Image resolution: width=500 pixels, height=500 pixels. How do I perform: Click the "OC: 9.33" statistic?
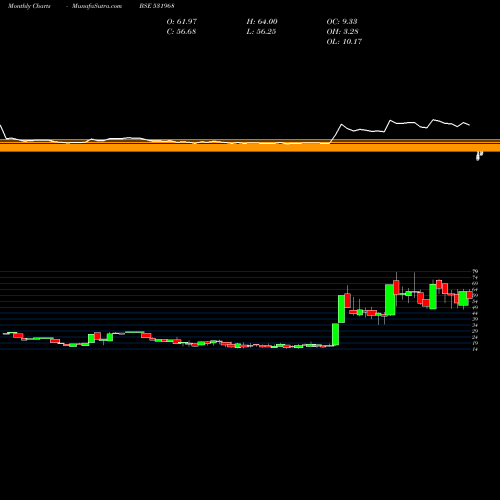click(x=342, y=21)
